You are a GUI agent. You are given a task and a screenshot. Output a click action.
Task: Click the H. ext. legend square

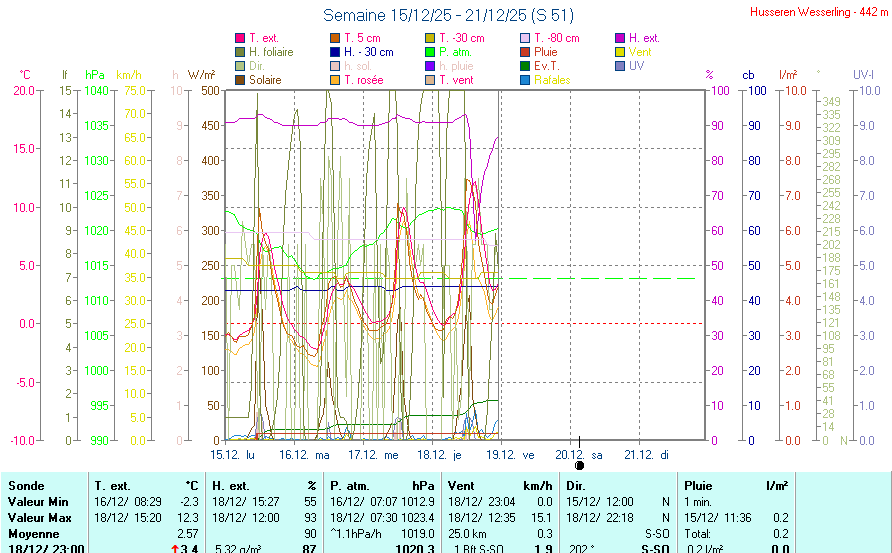[x=620, y=38]
